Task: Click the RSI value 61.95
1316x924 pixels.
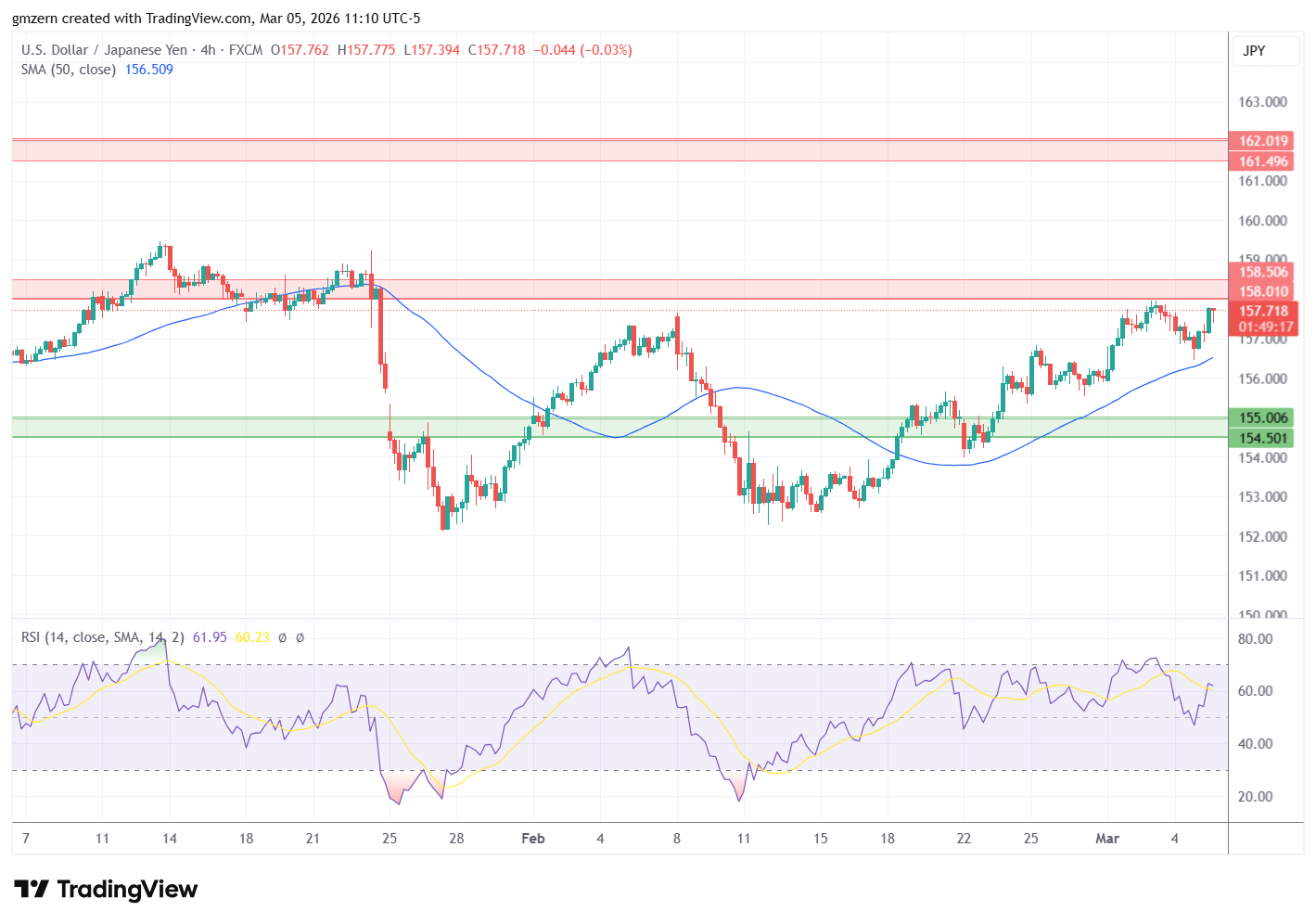Action: (210, 637)
